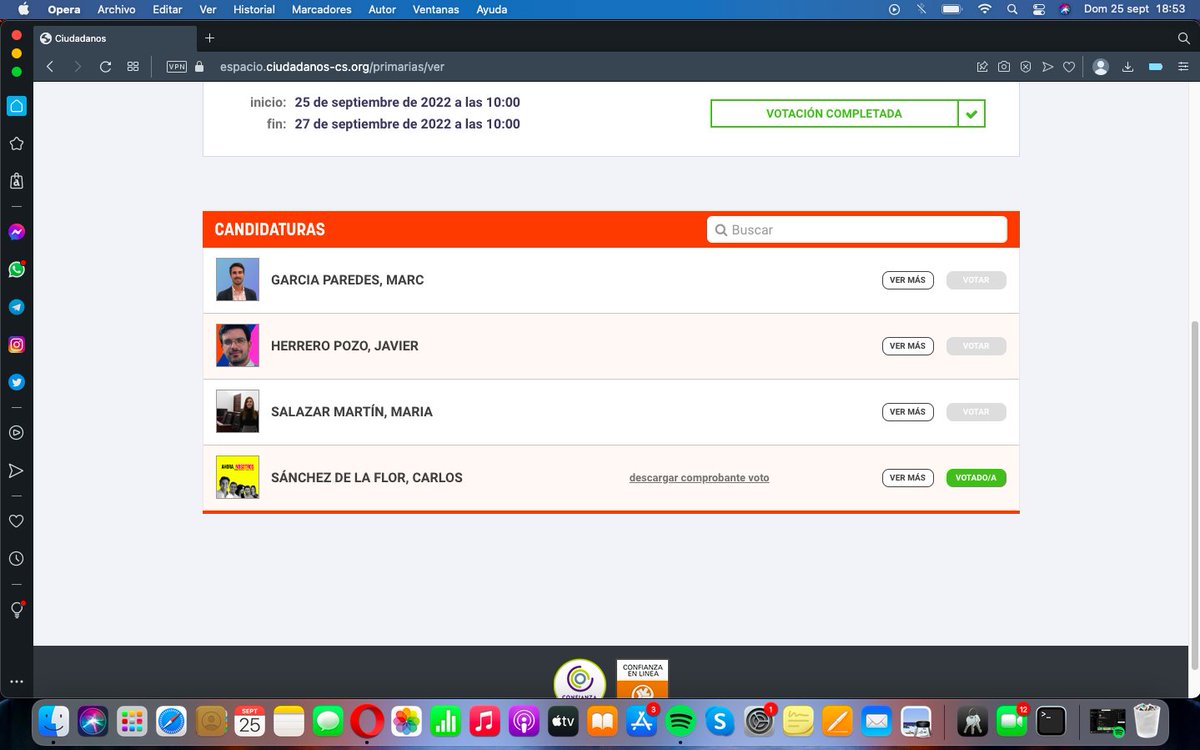The image size is (1200, 750).
Task: Click VER MÁS for Sánchez de la Flor
Action: (908, 478)
